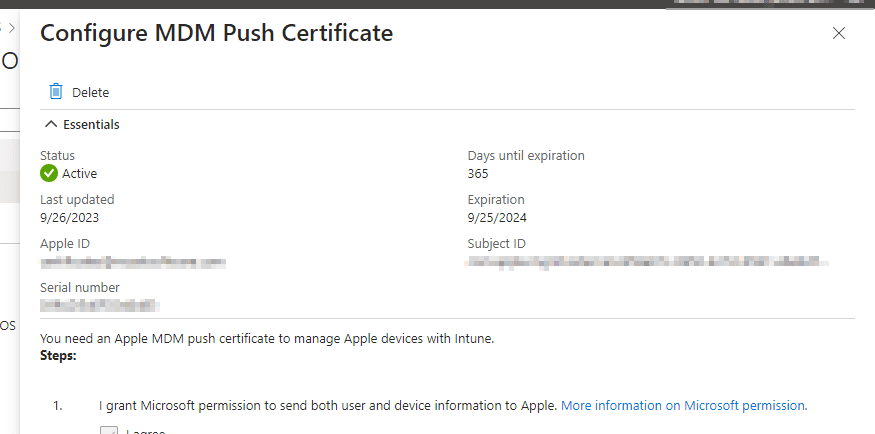Click the green Active status checkmark icon
875x434 pixels.
click(x=49, y=173)
